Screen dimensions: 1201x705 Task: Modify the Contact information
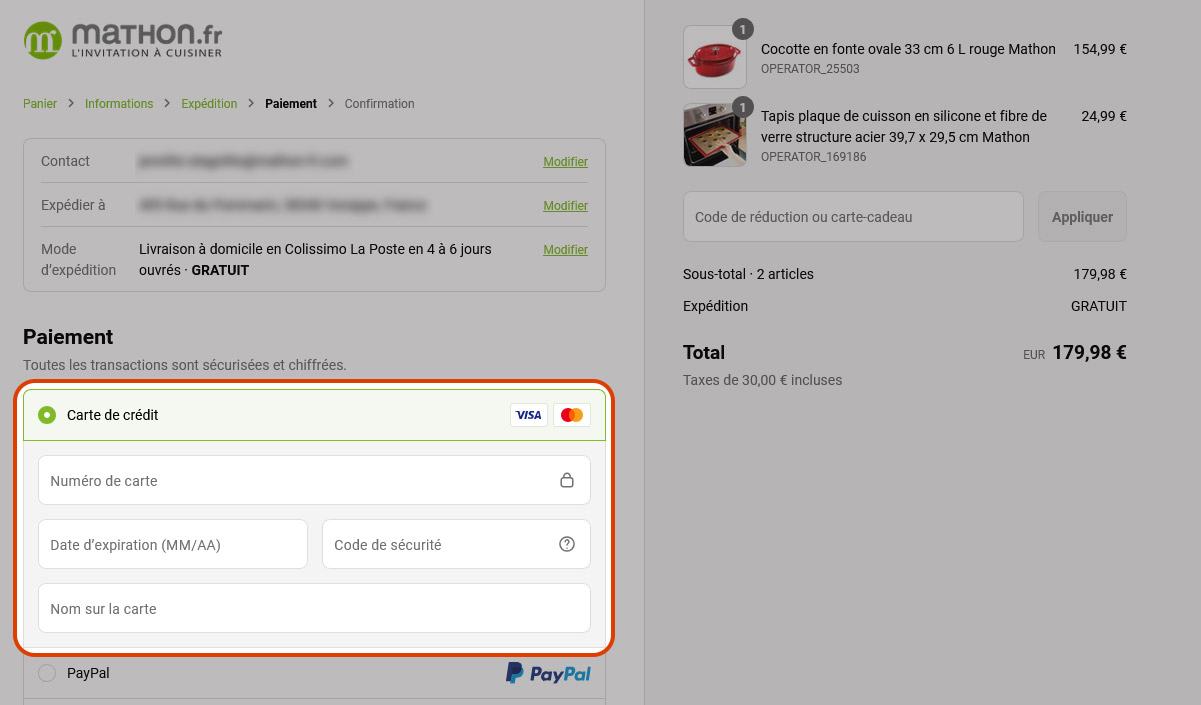pos(565,162)
